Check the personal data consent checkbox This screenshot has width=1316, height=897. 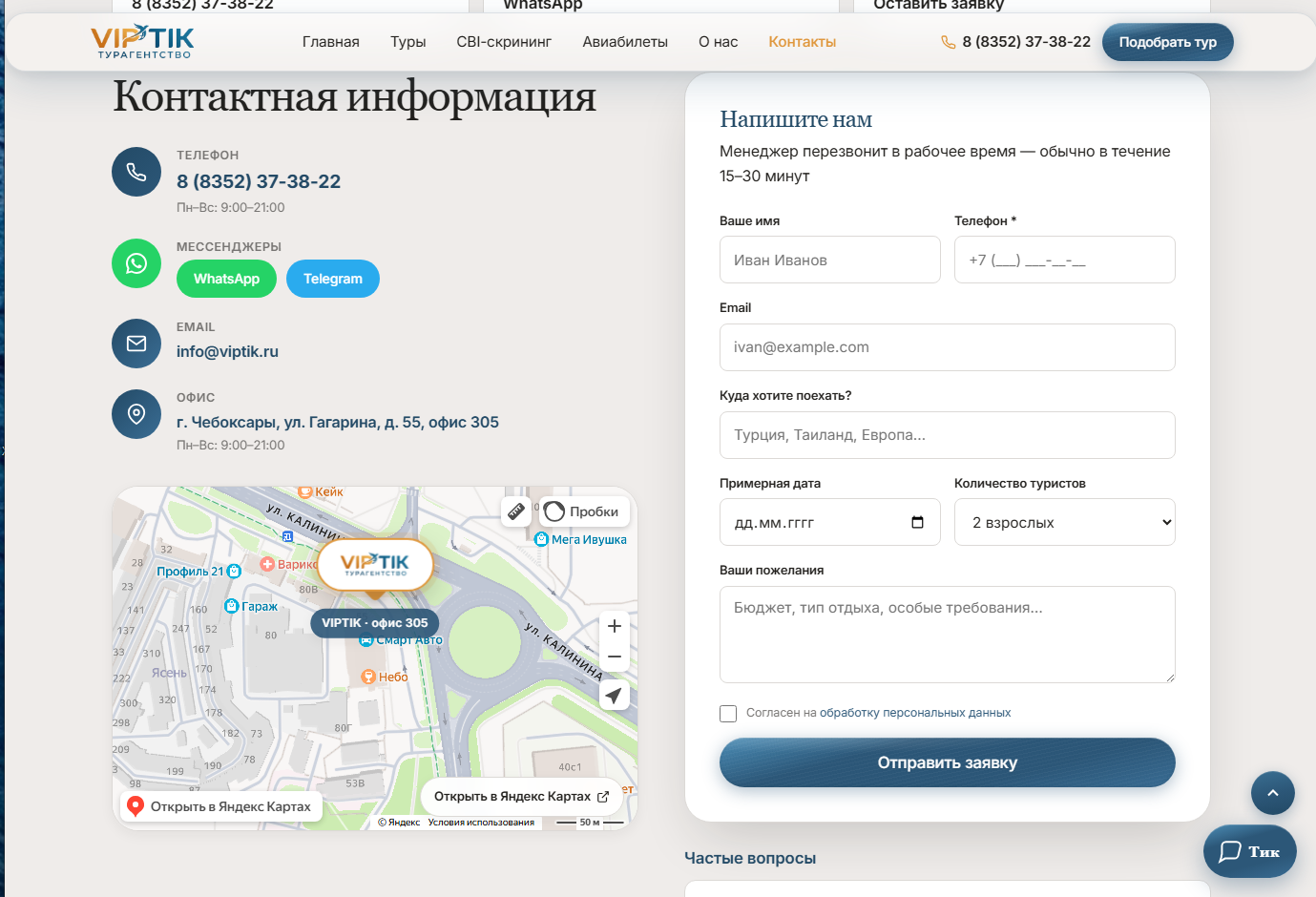coord(728,714)
